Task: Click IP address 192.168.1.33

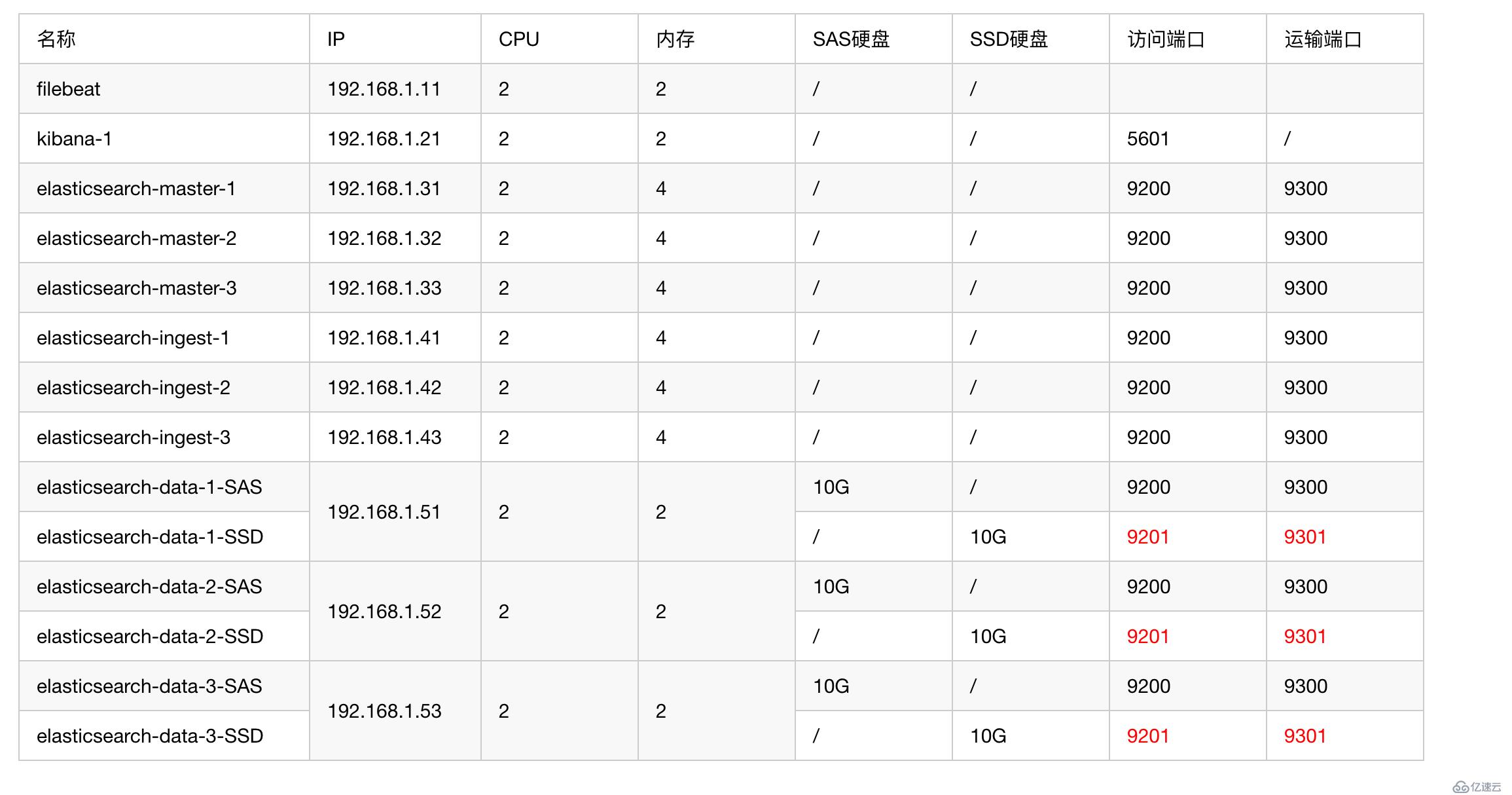Action: tap(384, 288)
